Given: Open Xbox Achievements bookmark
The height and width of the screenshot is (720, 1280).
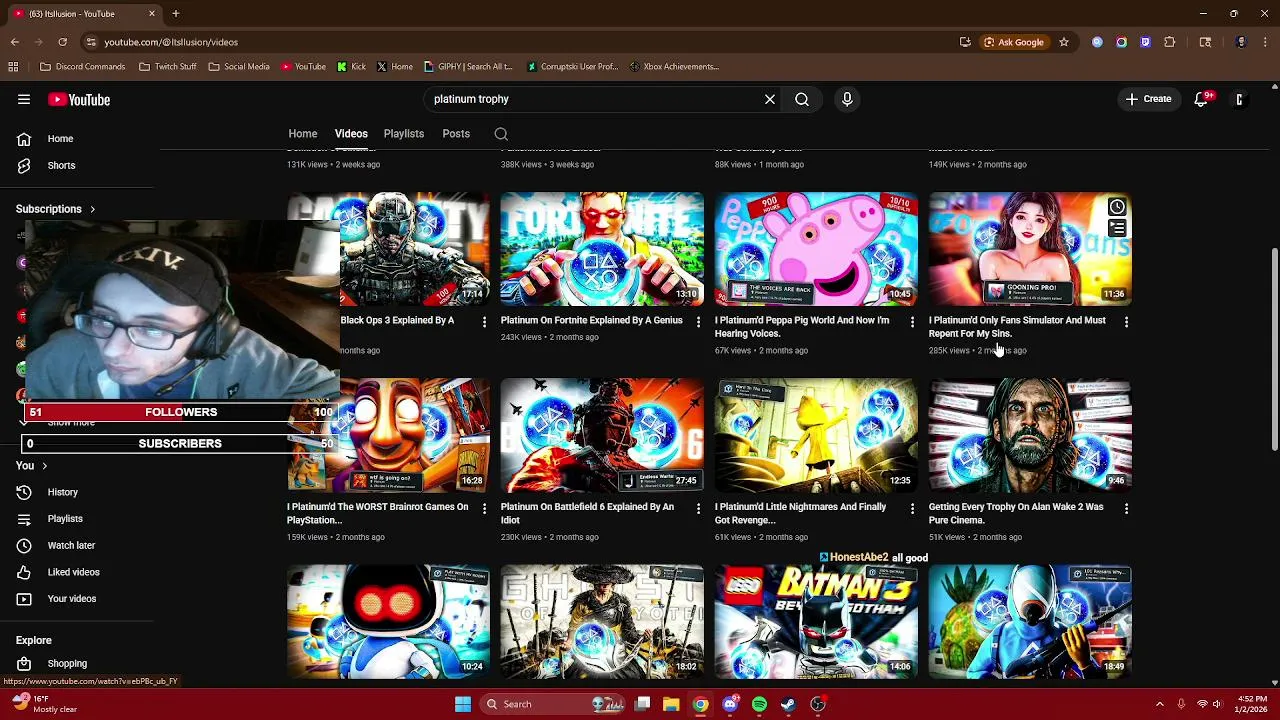Looking at the screenshot, I should coord(675,67).
